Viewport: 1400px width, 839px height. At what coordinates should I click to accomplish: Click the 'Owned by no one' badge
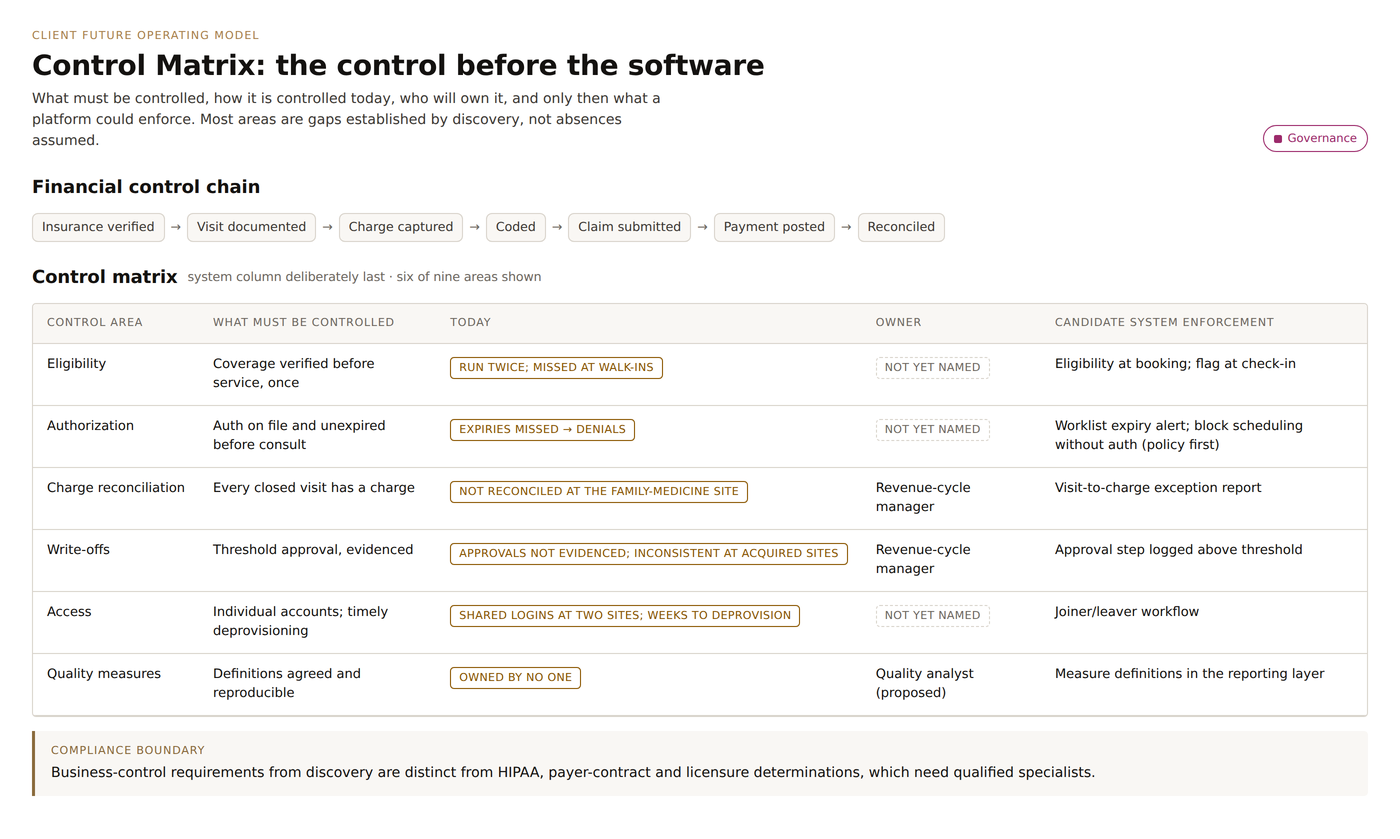point(515,678)
